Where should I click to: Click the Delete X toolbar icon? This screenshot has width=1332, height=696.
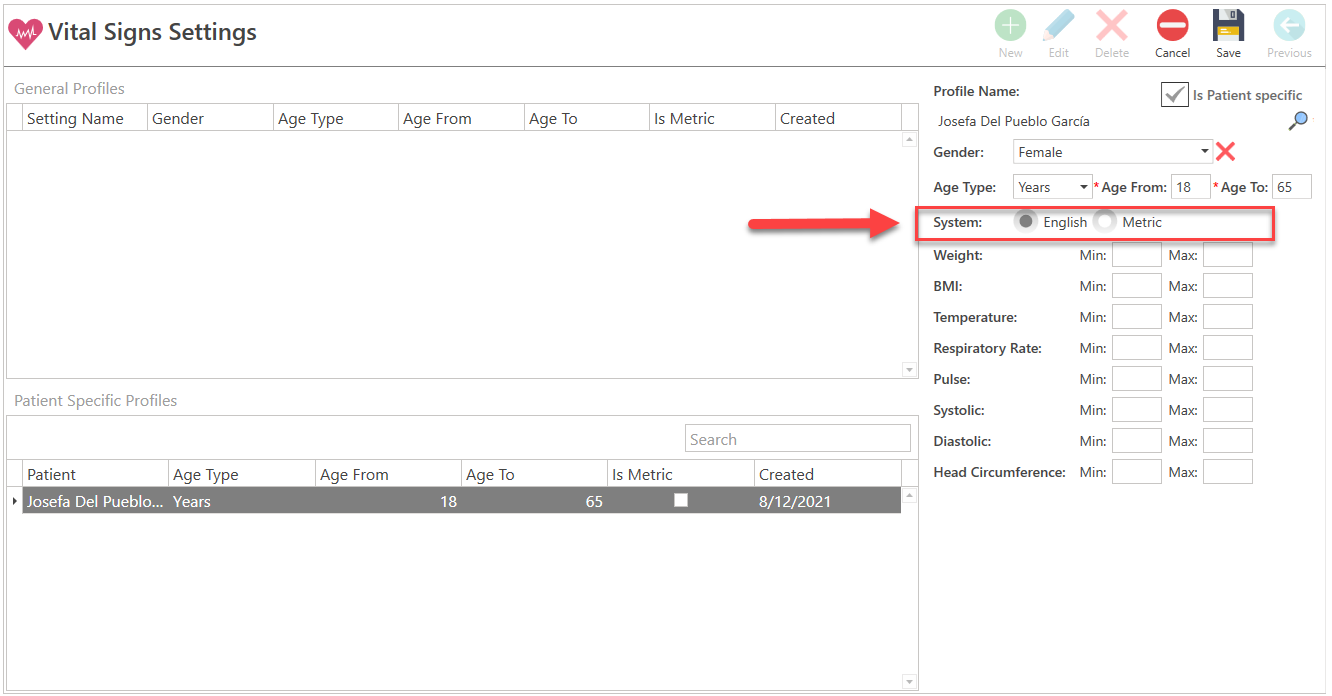(x=1112, y=26)
